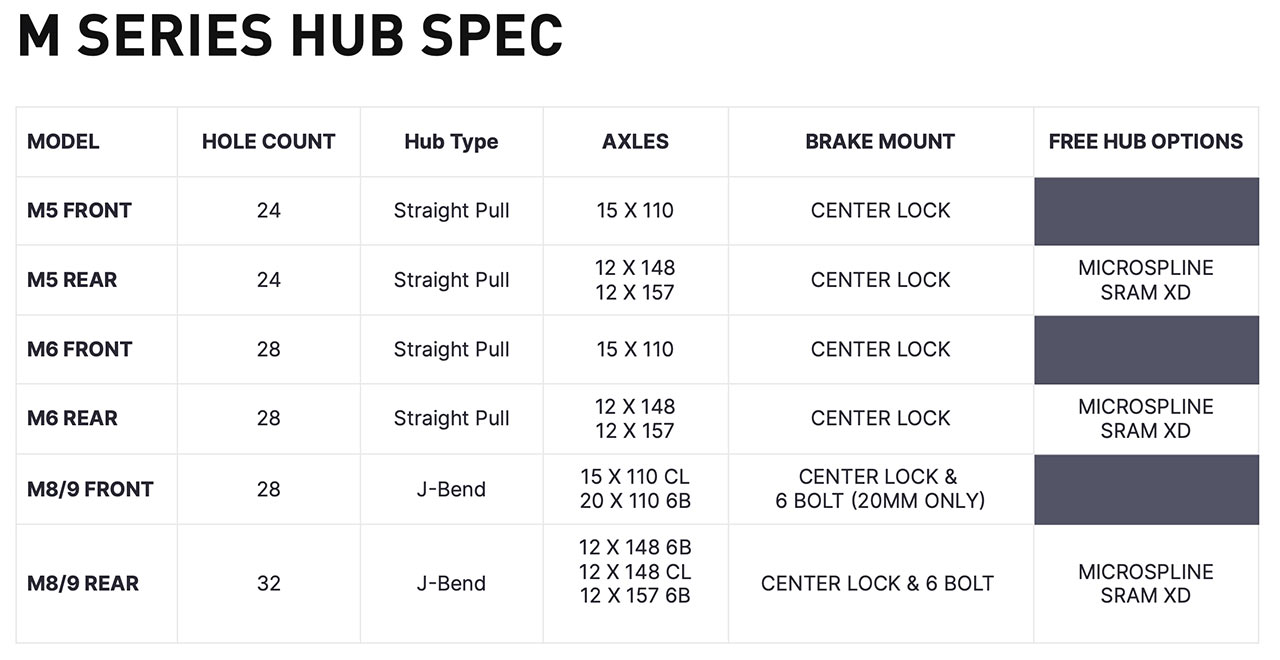Select the M8/9 FRONT model cell
The height and width of the screenshot is (660, 1280).
90,489
